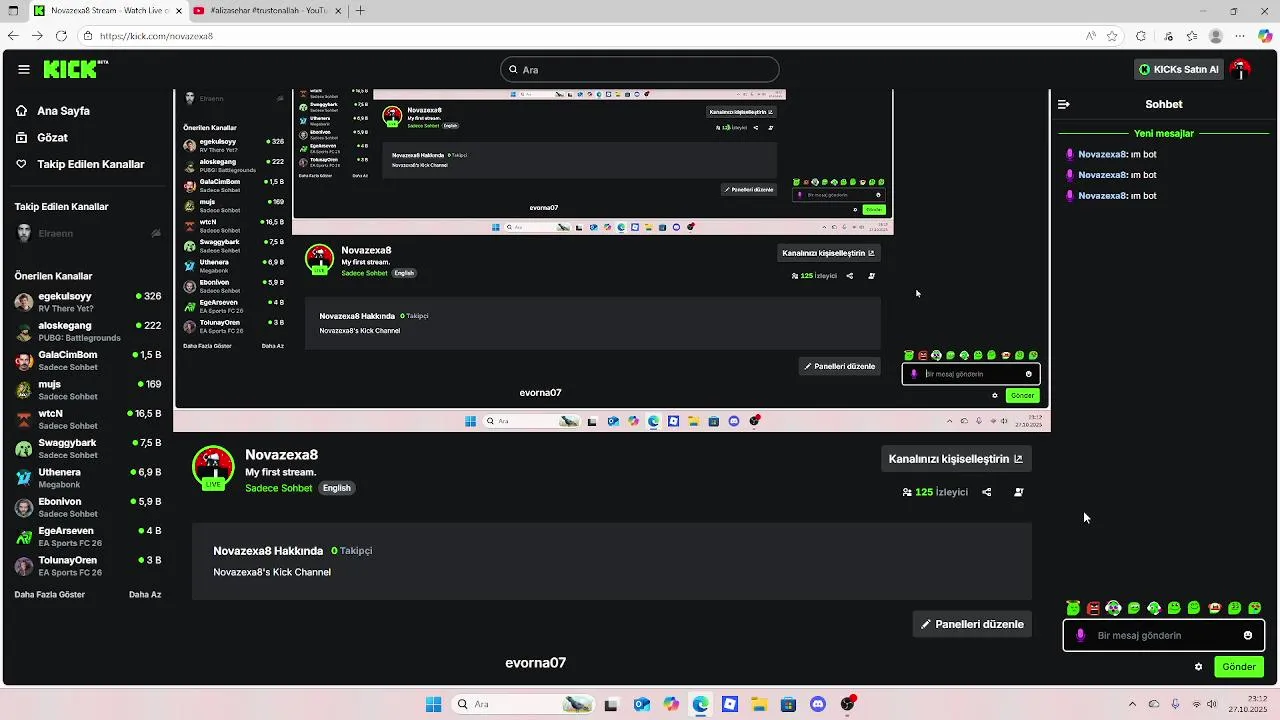Select the Novazexa8 Stream browser tab

(106, 11)
